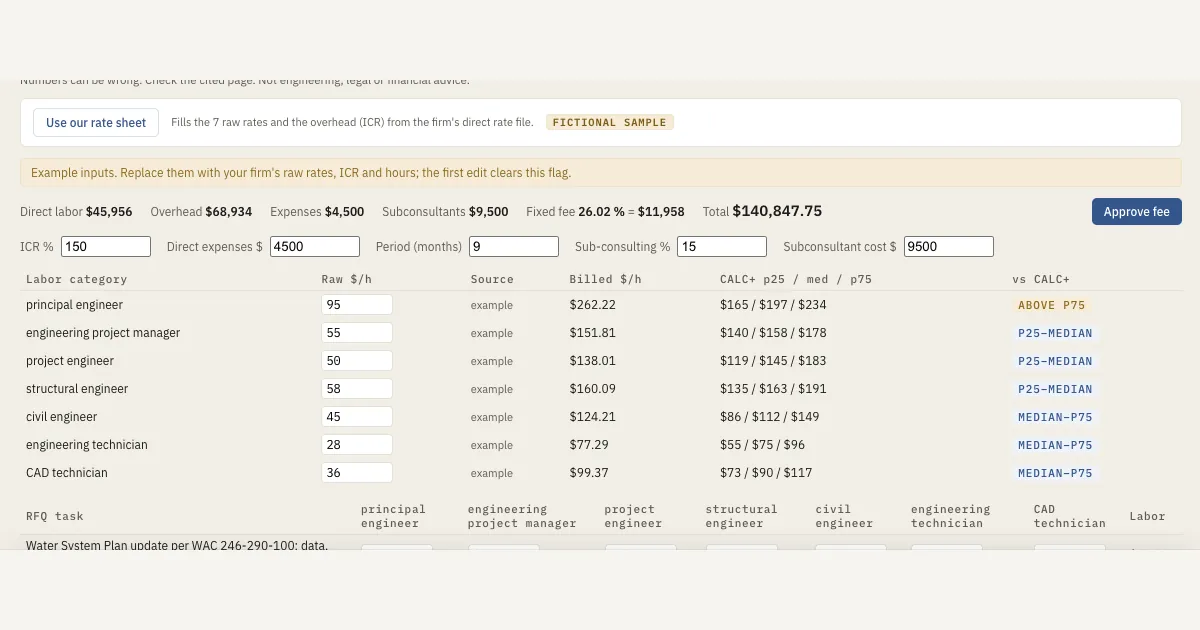Click the Labor category column header
This screenshot has height=630, width=1200.
pyautogui.click(x=77, y=279)
